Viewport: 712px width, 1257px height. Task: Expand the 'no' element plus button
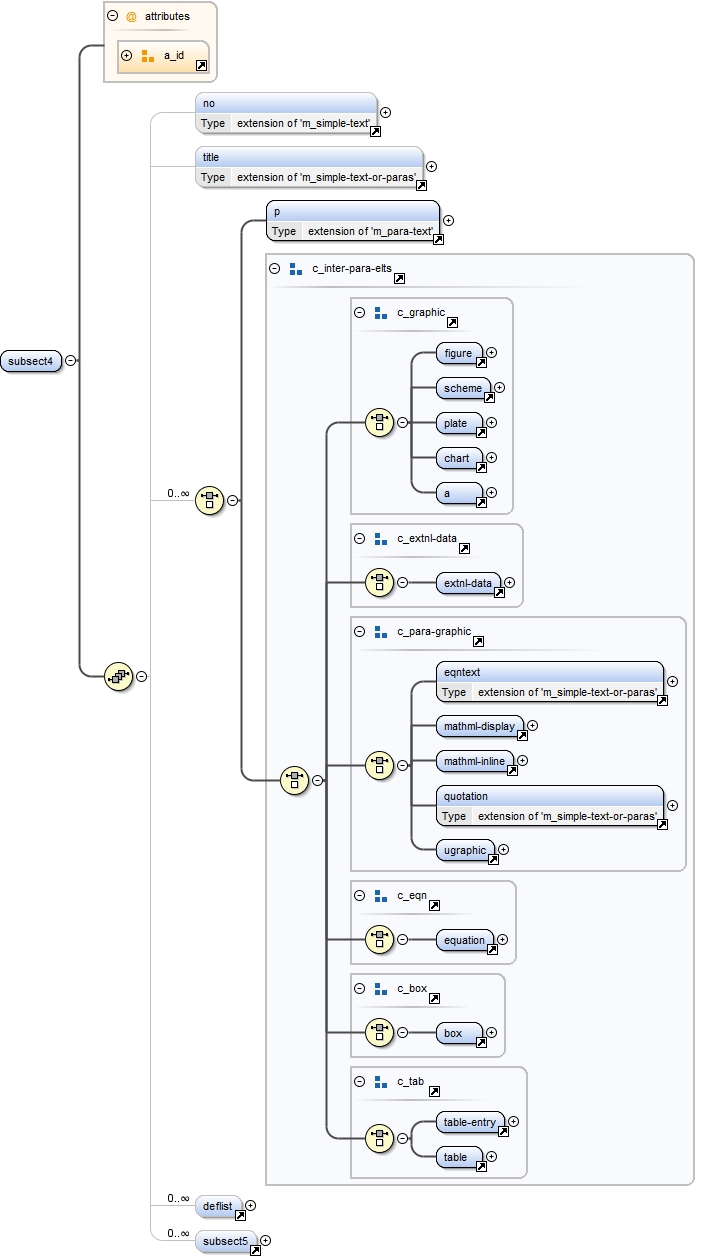386,113
